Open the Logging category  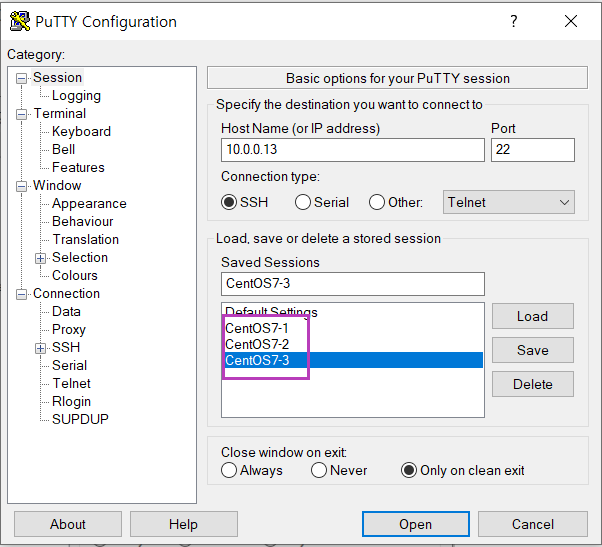pyautogui.click(x=76, y=96)
